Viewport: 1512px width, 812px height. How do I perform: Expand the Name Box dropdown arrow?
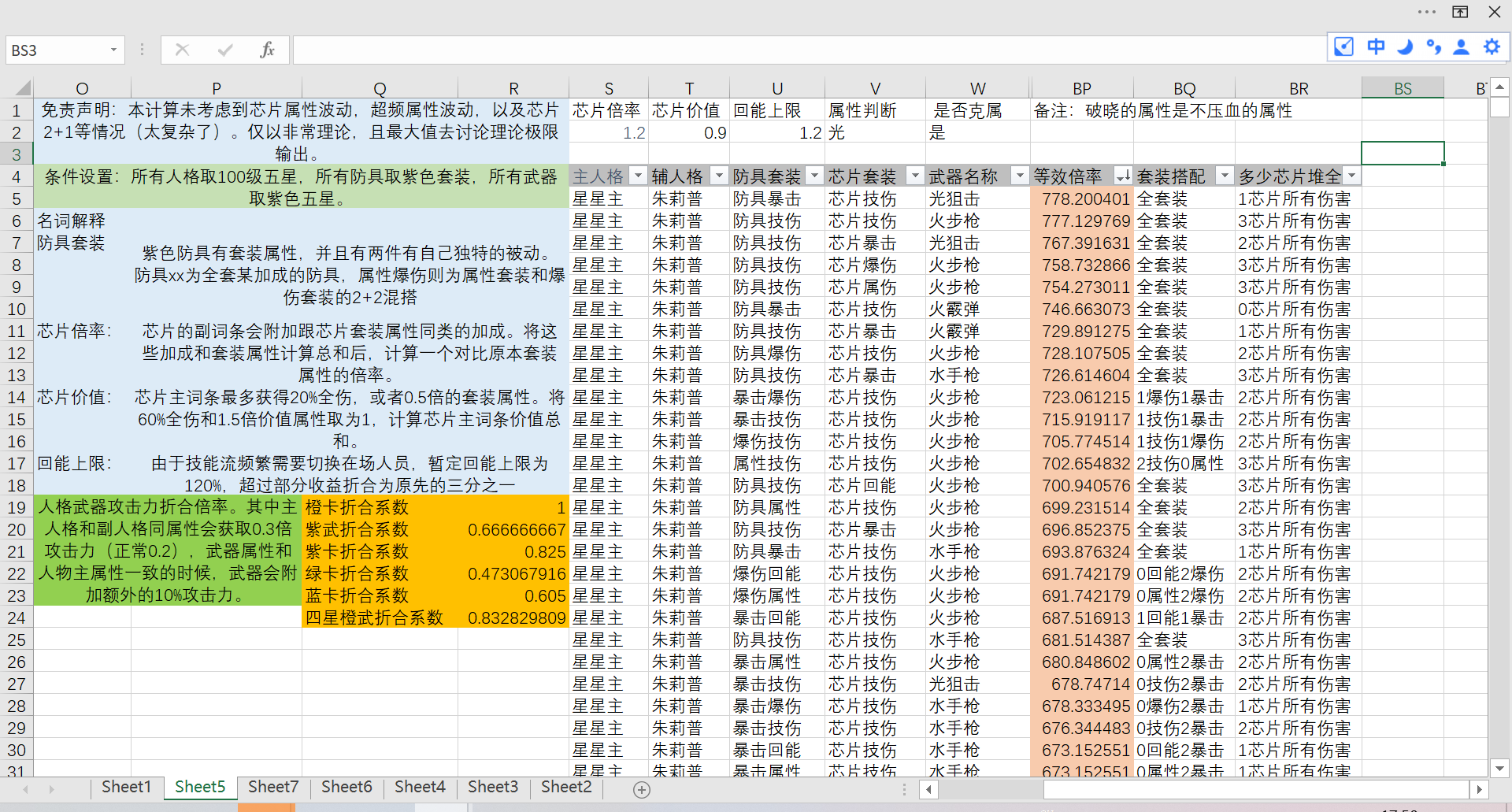(x=113, y=50)
